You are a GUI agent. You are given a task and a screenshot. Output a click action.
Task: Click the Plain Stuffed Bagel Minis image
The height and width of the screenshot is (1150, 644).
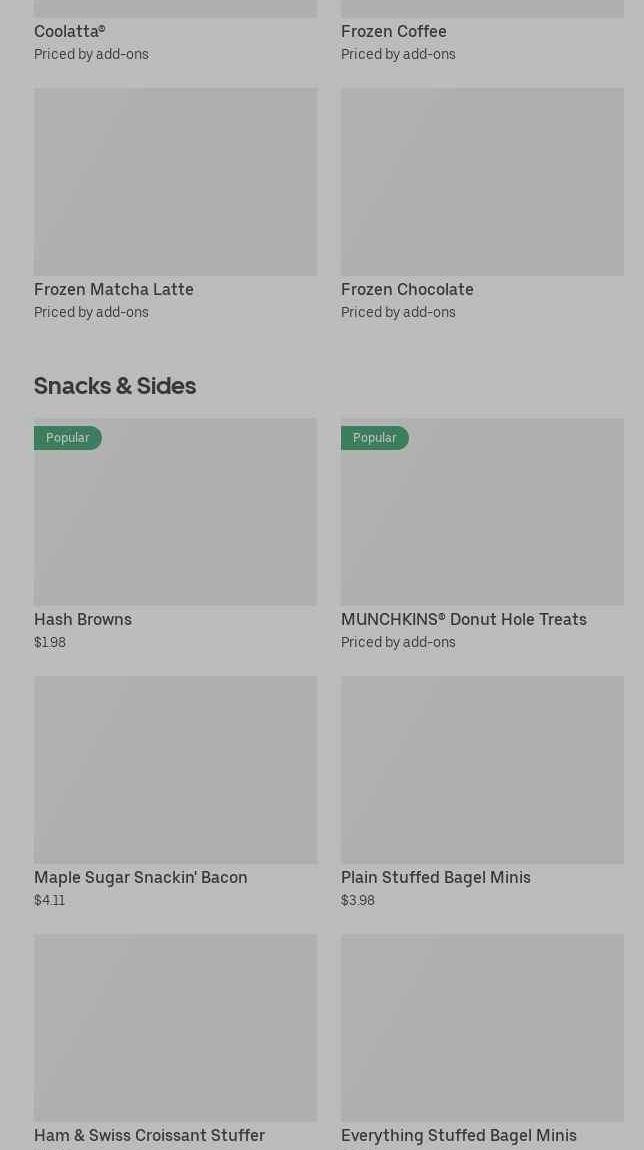pos(482,769)
